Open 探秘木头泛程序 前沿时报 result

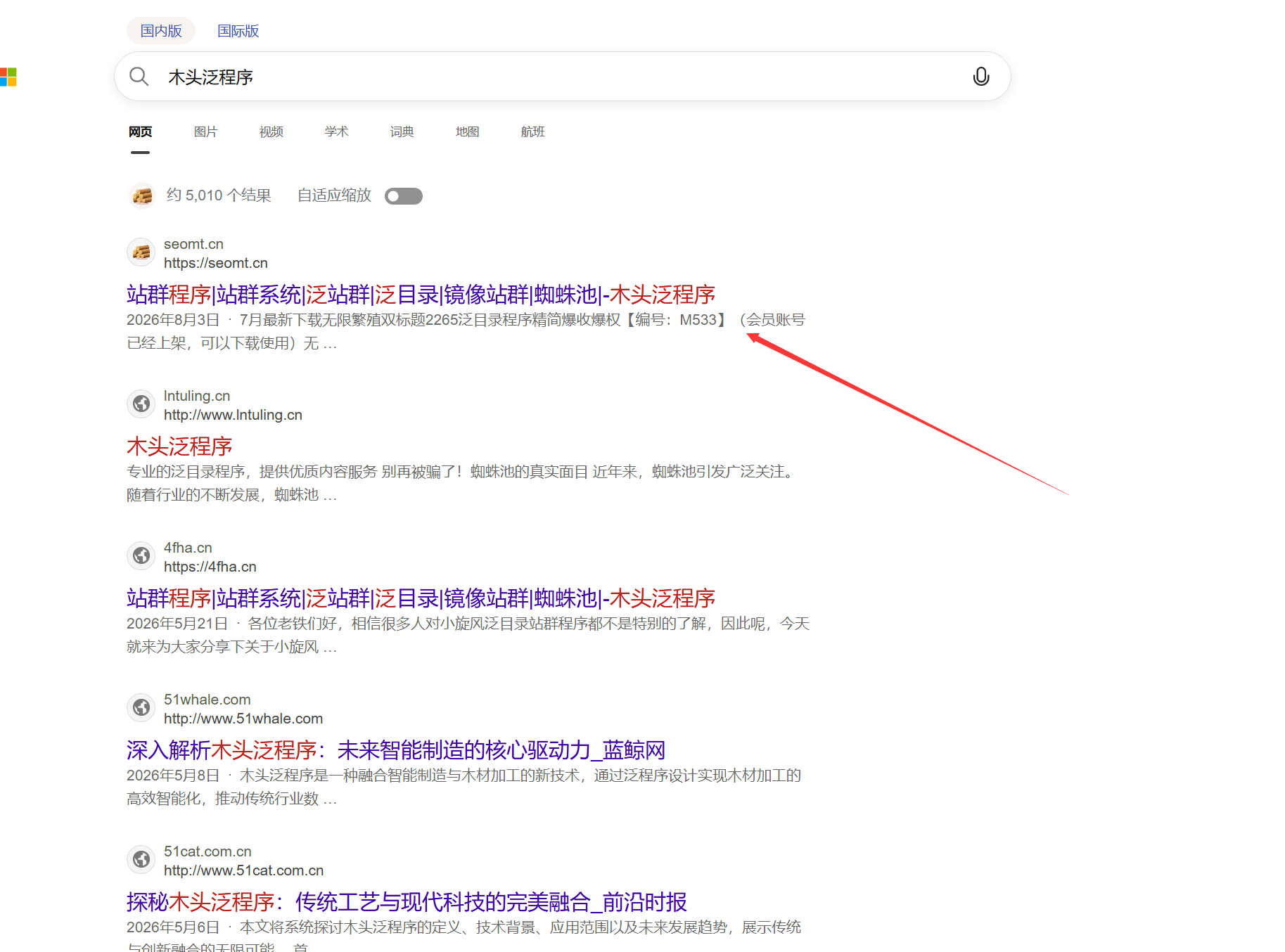click(x=407, y=902)
